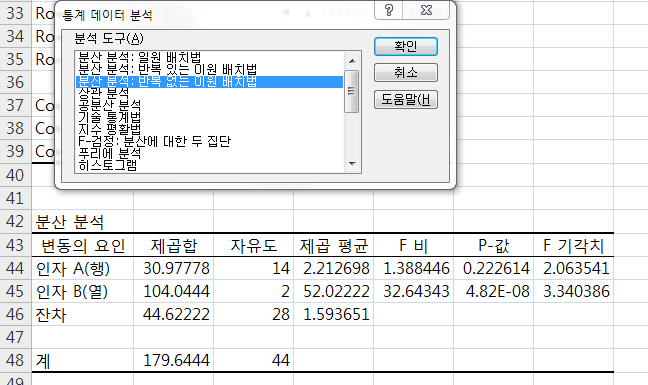Click list scrollbar up arrow

(352, 61)
